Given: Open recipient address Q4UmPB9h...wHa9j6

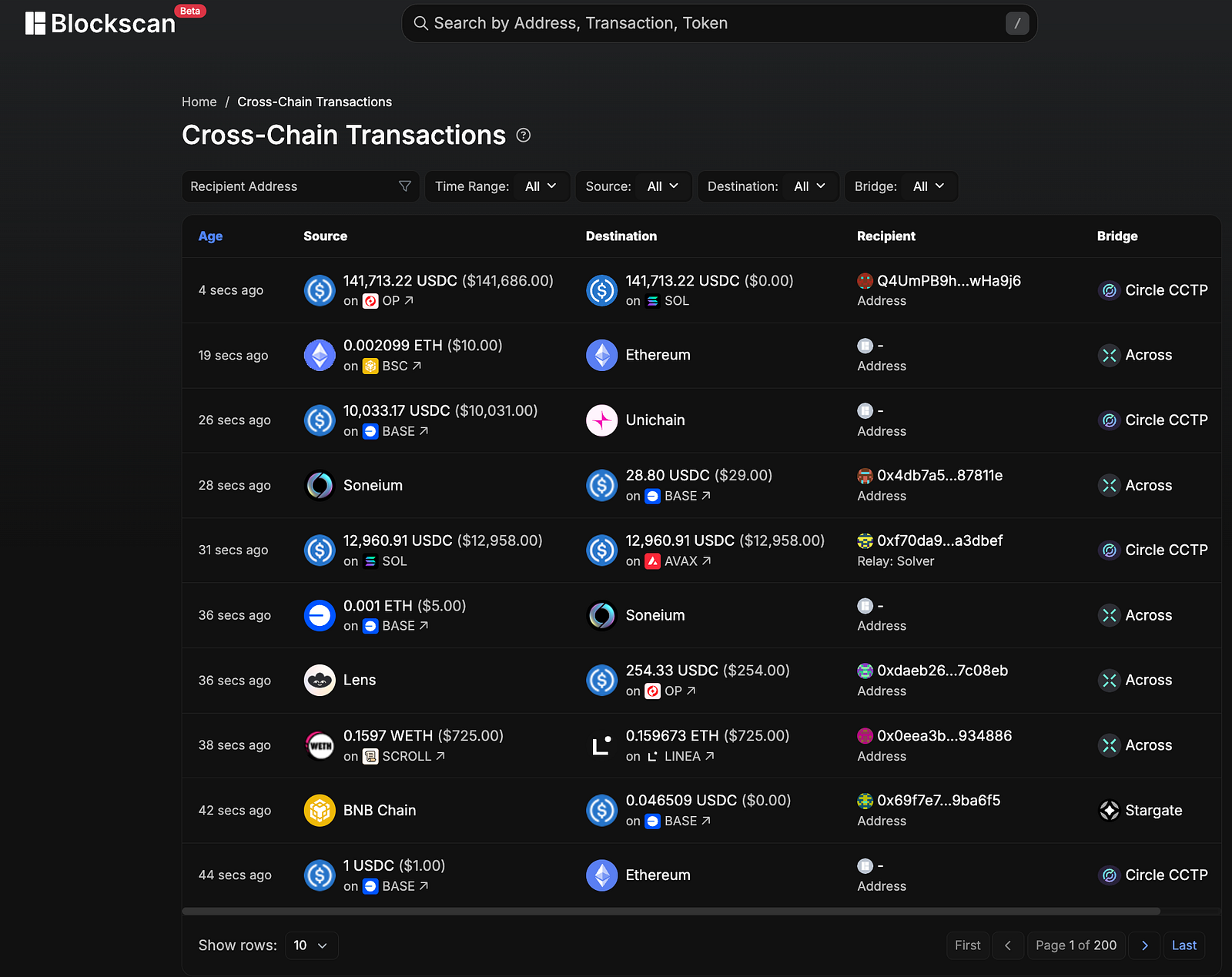Looking at the screenshot, I should [x=949, y=281].
